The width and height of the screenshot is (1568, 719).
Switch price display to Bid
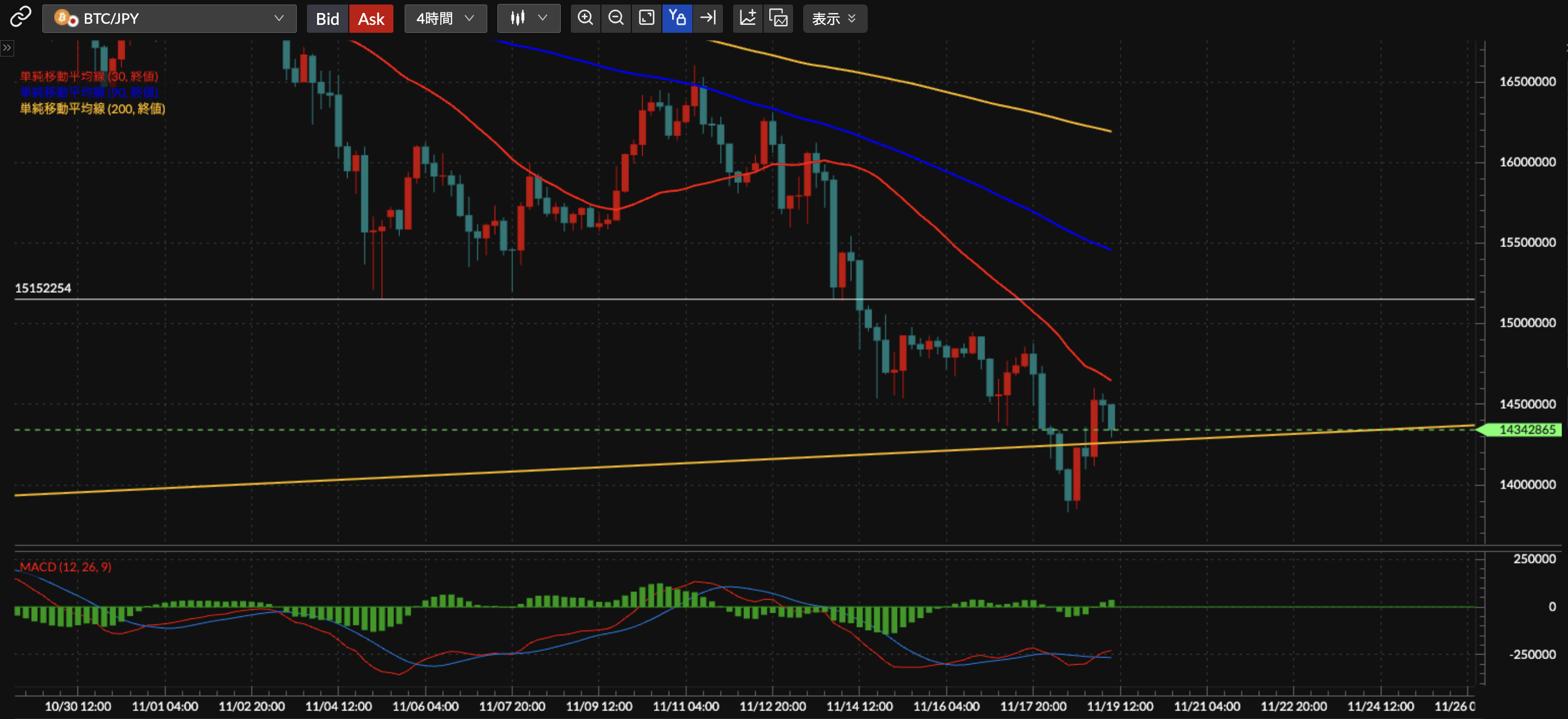327,19
